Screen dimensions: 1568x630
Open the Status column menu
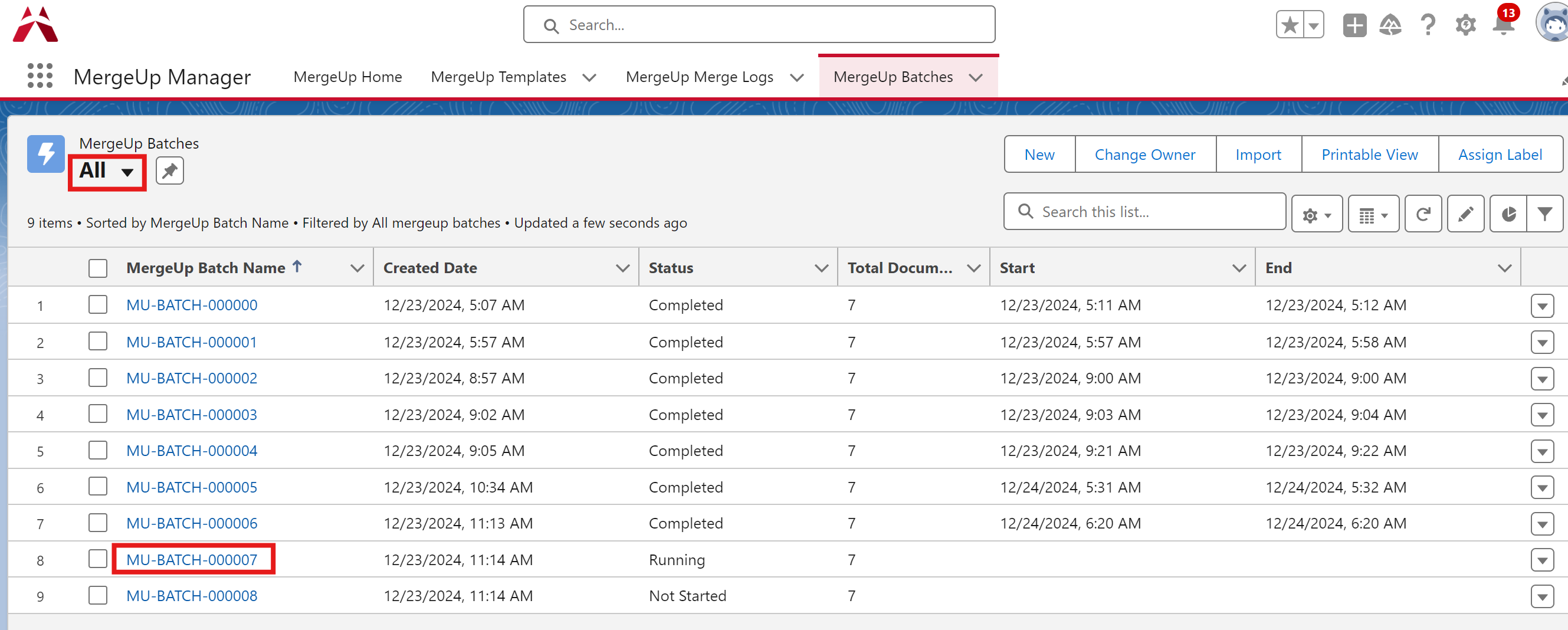click(x=821, y=268)
